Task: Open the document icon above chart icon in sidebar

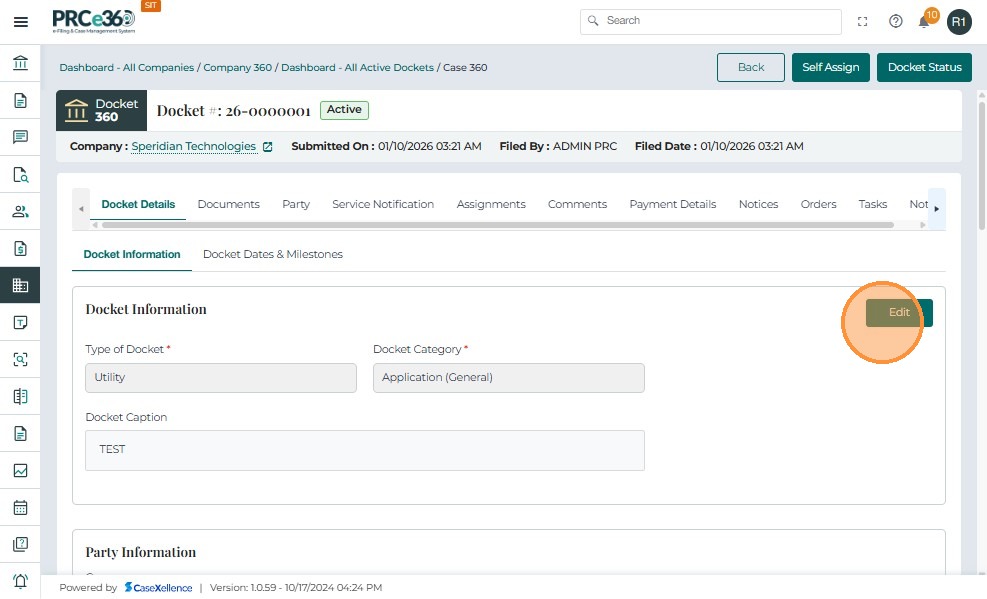Action: point(20,434)
